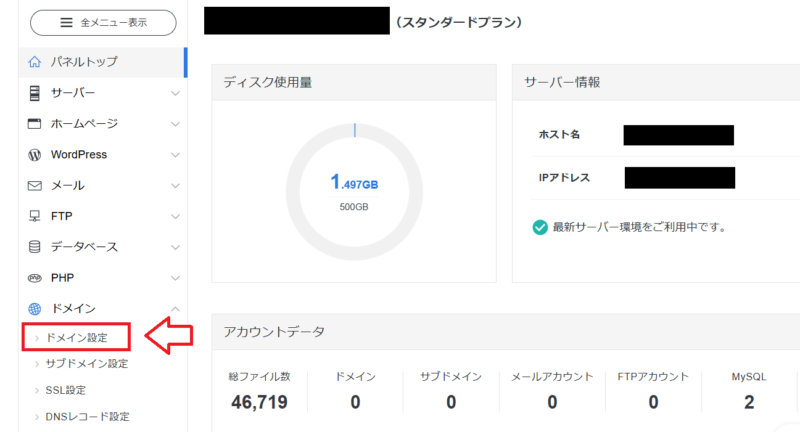Expand the データベース menu chevron
Image resolution: width=800 pixels, height=432 pixels.
pos(175,247)
